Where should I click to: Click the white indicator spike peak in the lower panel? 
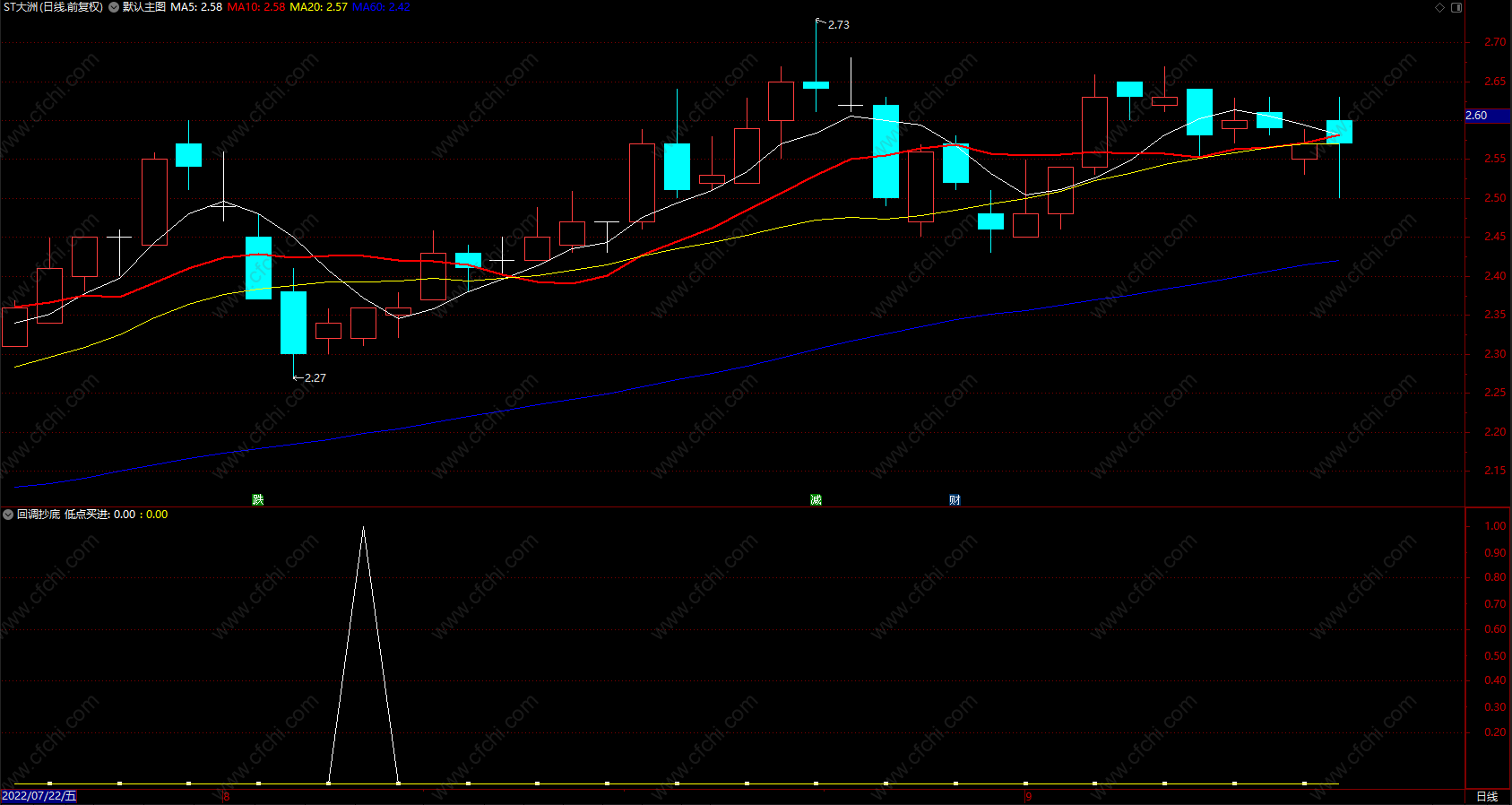tap(363, 529)
